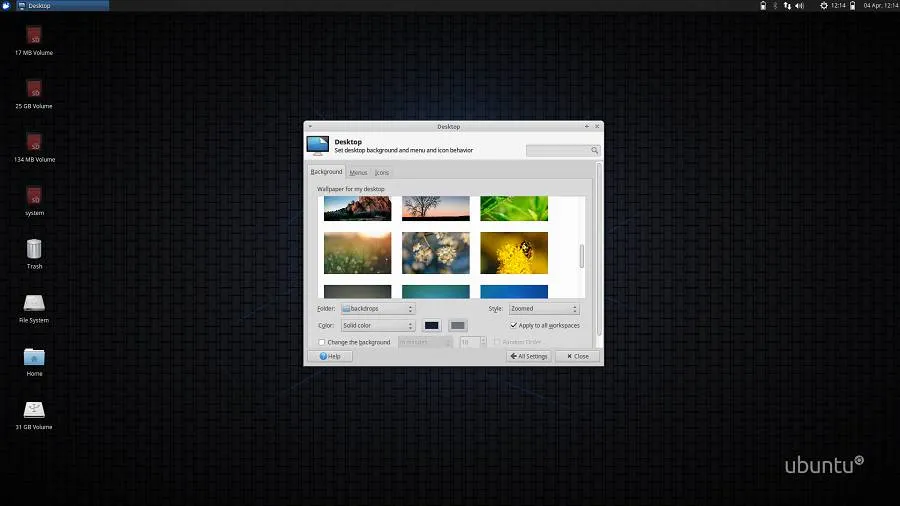Click the 31 GB Volume USB icon

point(34,409)
